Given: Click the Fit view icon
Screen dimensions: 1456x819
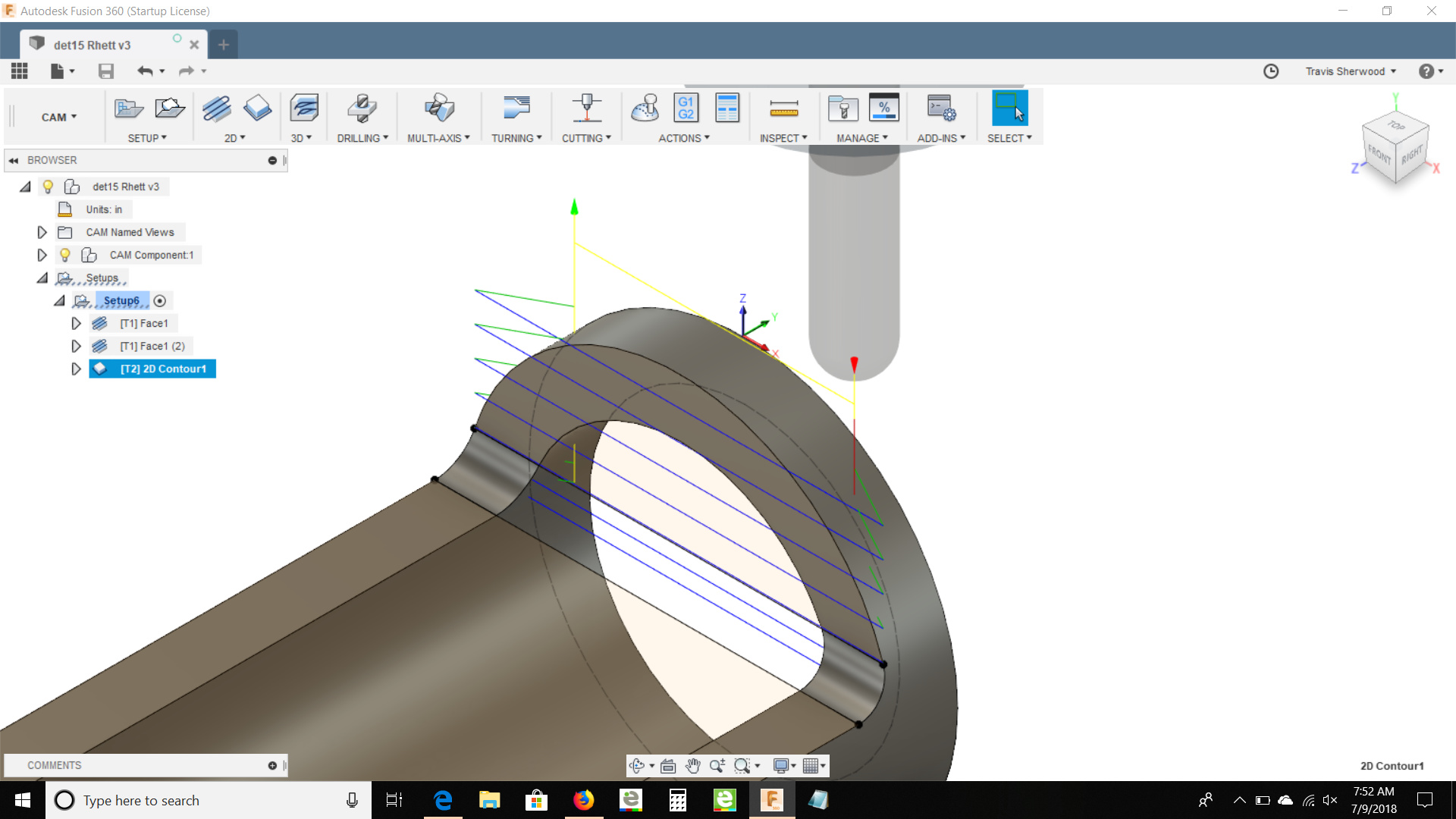Looking at the screenshot, I should (668, 766).
